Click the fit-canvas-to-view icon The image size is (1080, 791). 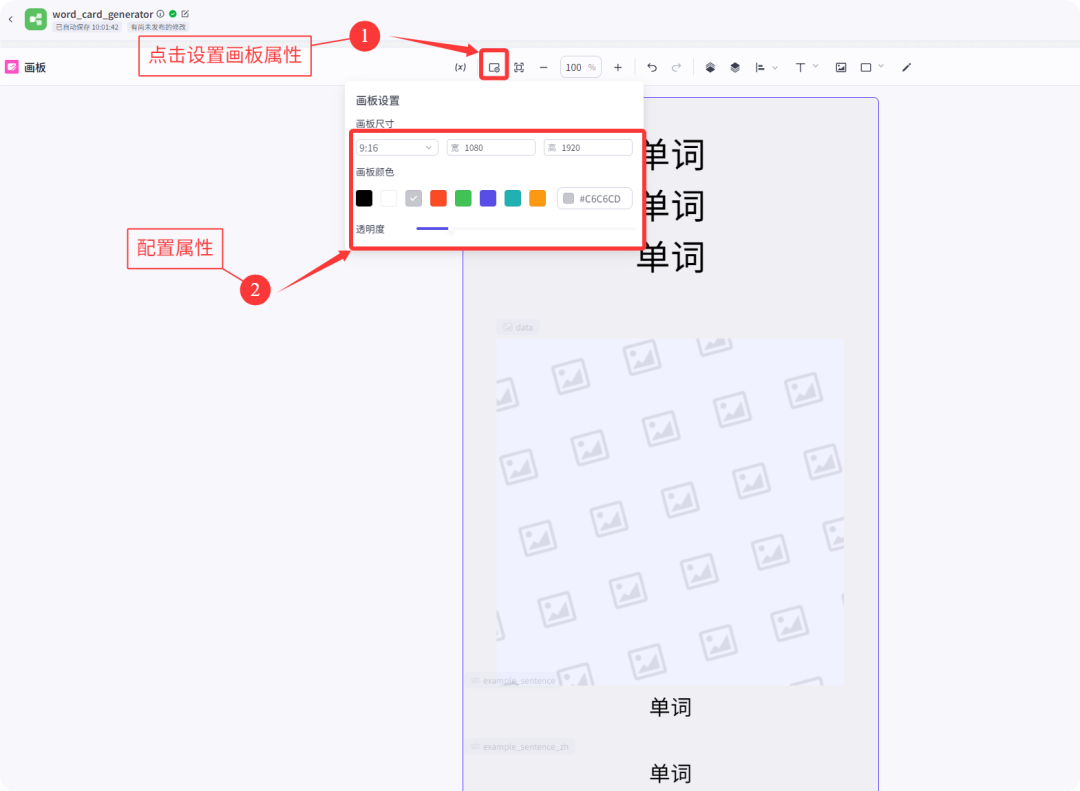[521, 67]
